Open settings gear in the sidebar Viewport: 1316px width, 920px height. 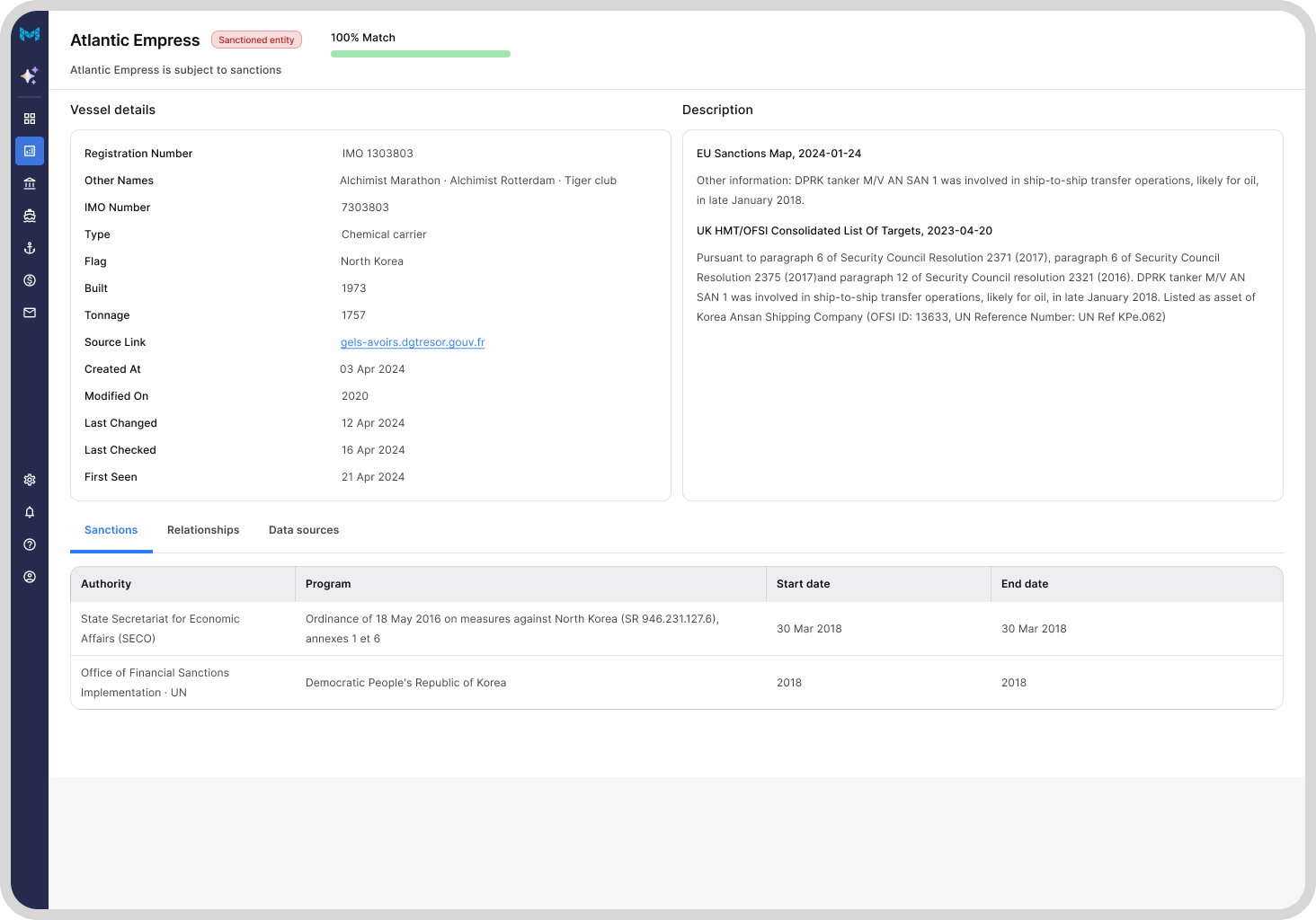click(x=30, y=480)
